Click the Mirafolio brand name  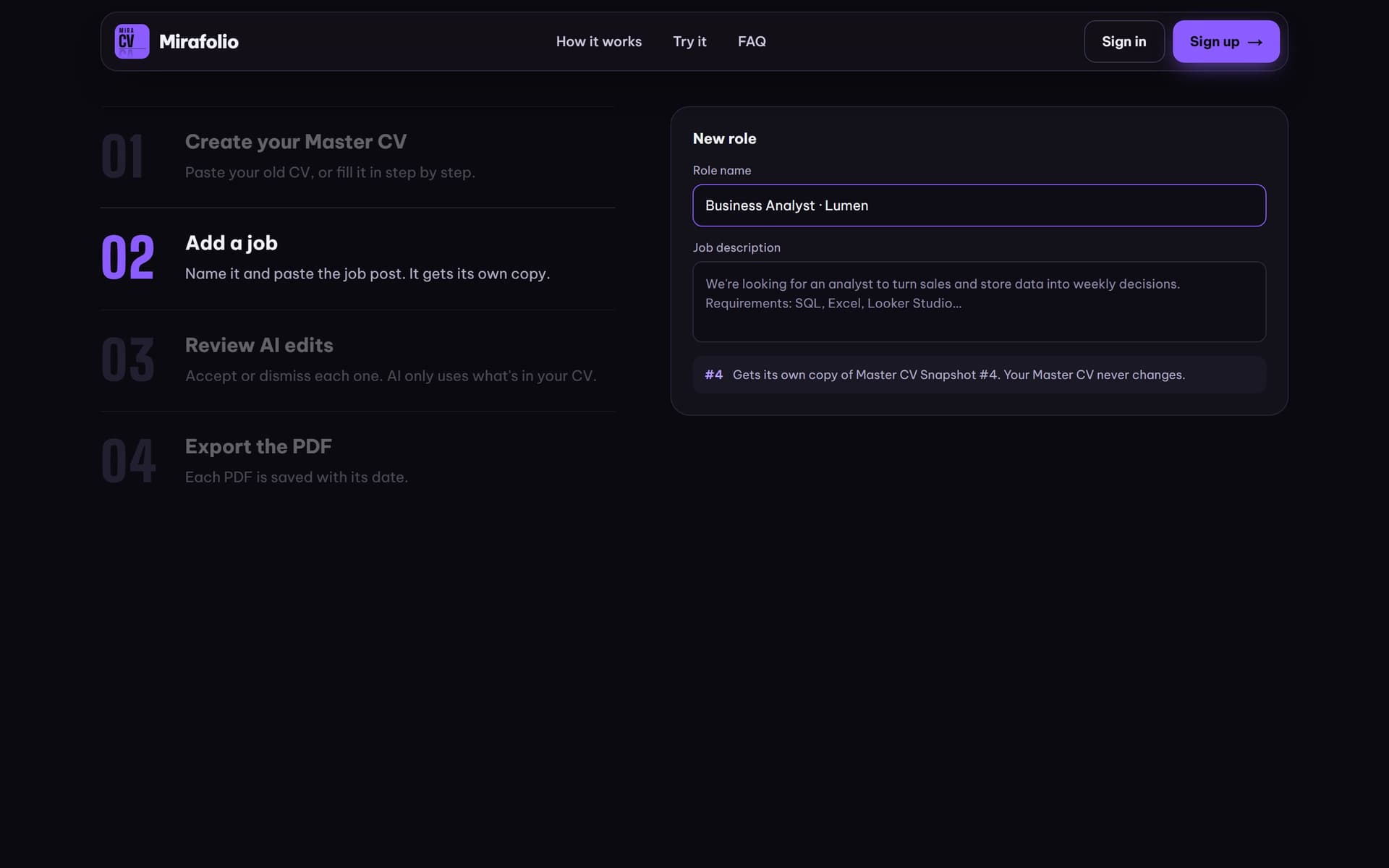(x=199, y=41)
